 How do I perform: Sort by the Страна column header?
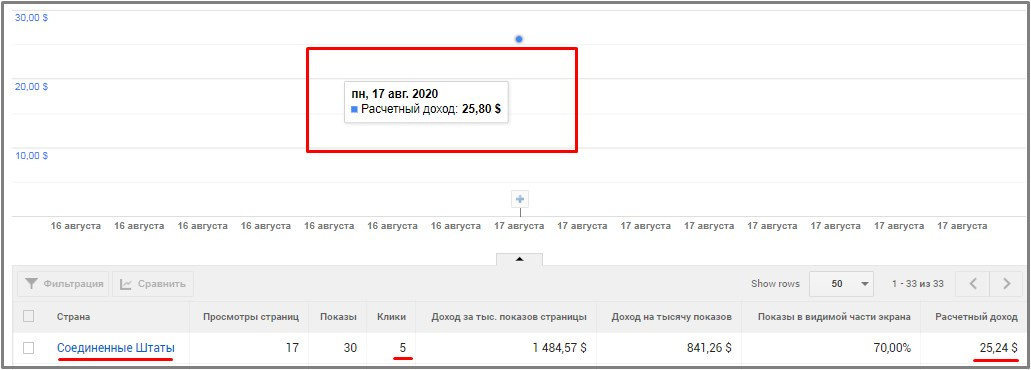tap(73, 317)
